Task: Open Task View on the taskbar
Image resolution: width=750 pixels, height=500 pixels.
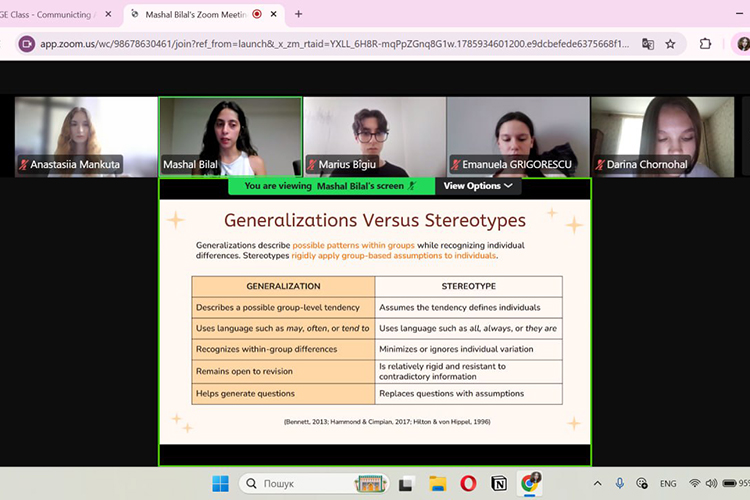Action: point(406,484)
